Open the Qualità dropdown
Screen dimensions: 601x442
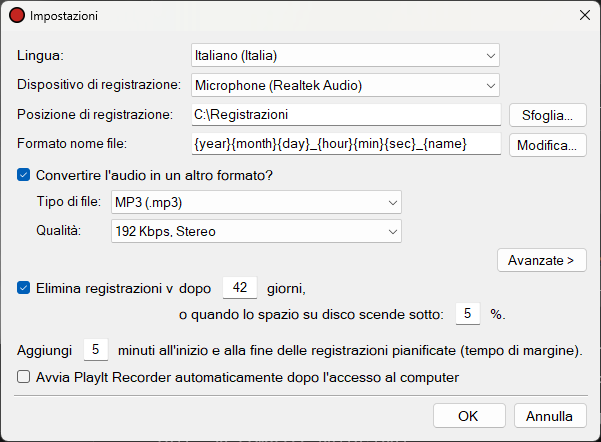point(256,231)
